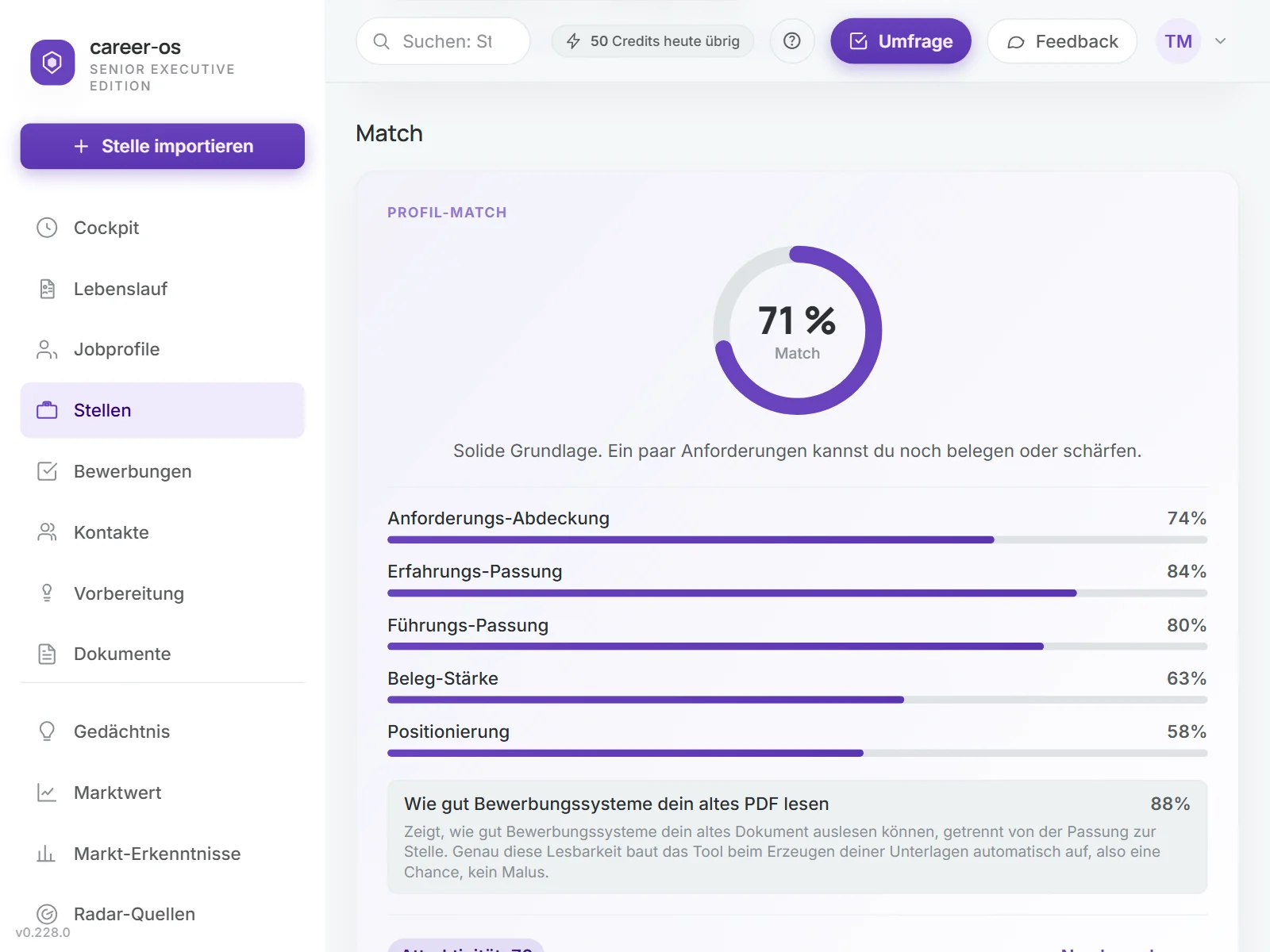Click the Jobprofile person icon

(47, 349)
